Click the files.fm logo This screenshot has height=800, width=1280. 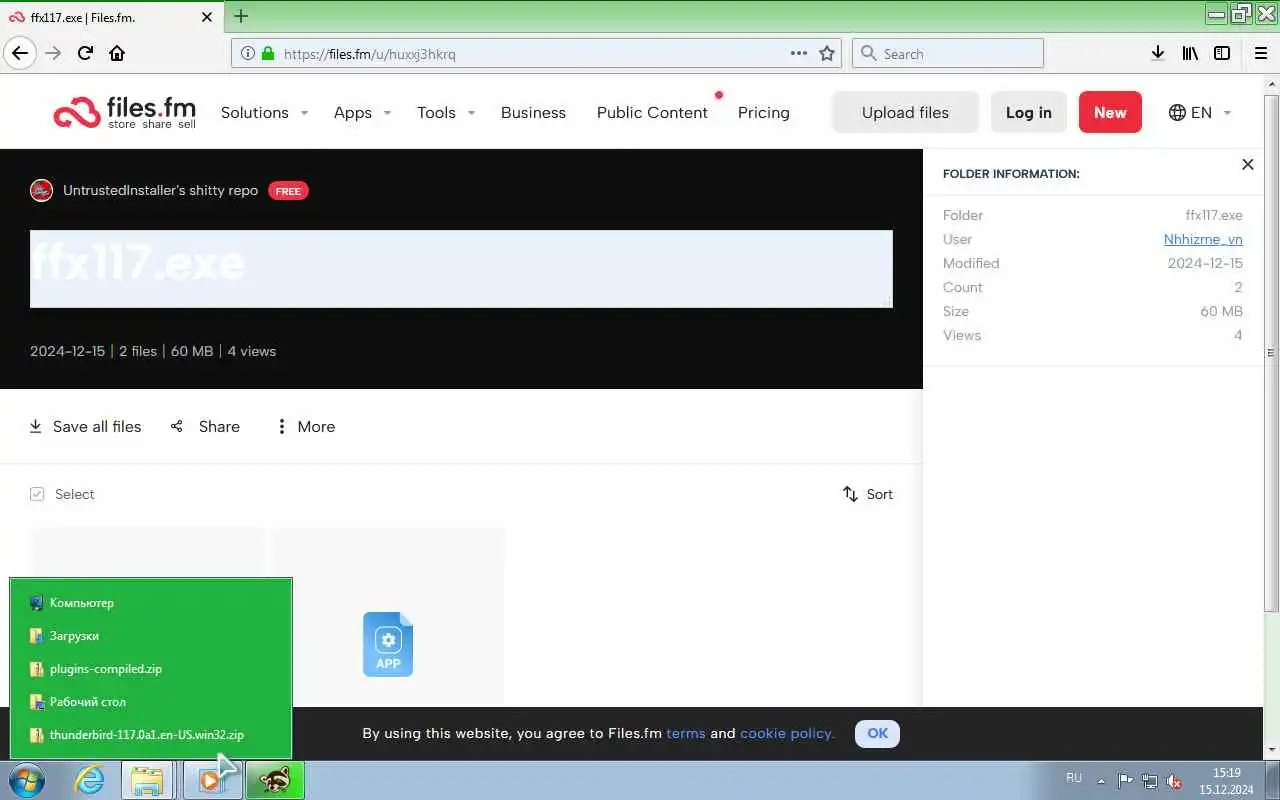coord(124,112)
